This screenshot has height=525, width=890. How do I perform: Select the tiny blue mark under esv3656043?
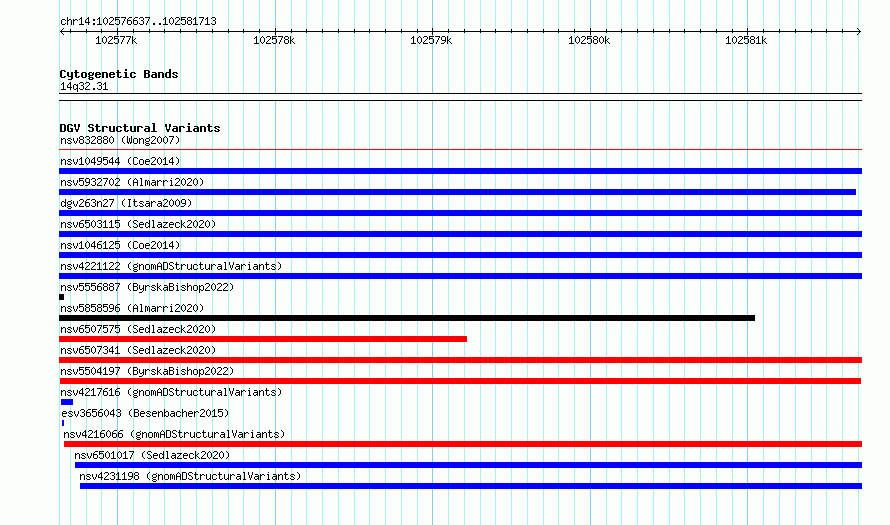click(x=62, y=423)
